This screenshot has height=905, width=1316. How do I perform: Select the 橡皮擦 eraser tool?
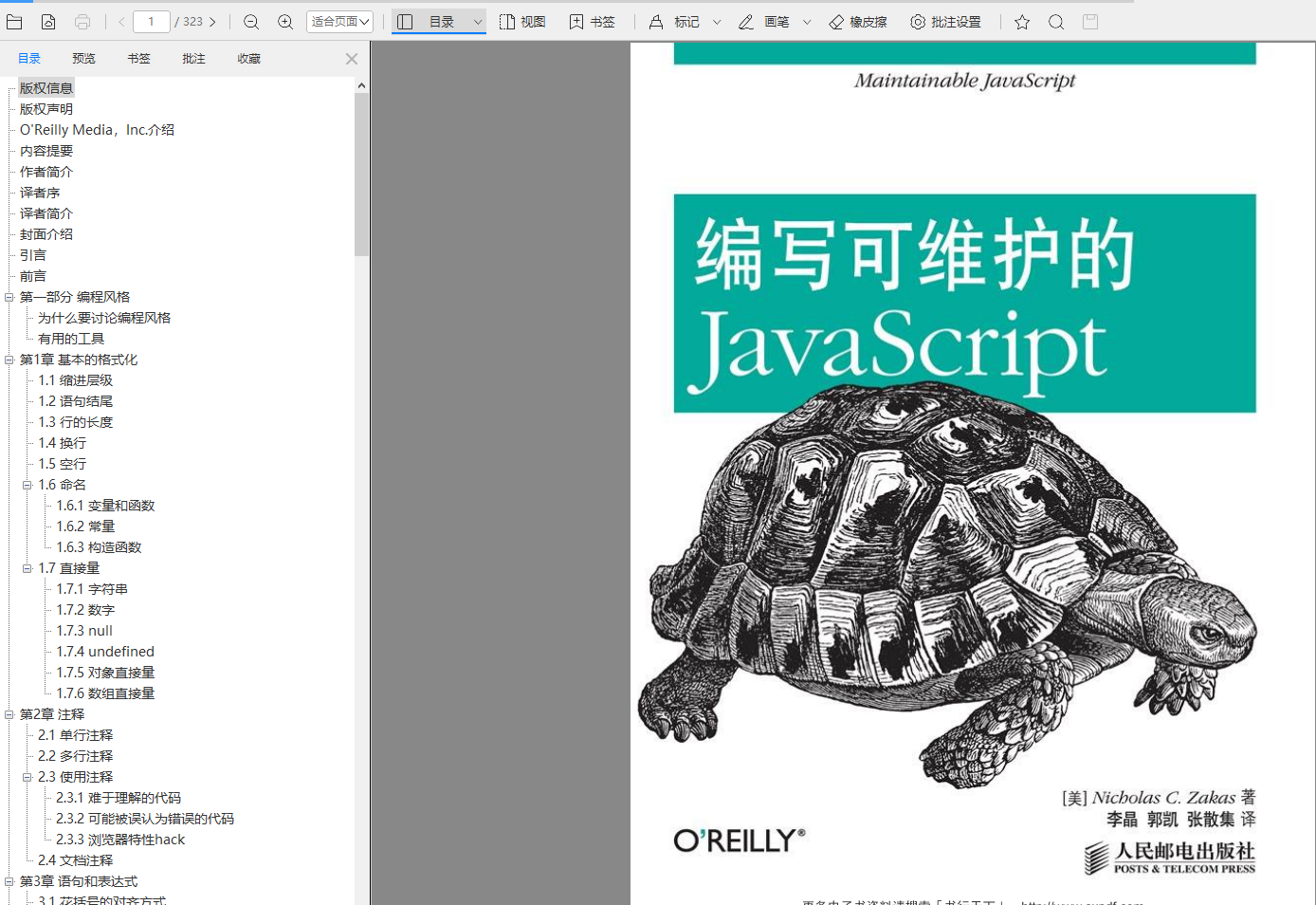(857, 22)
